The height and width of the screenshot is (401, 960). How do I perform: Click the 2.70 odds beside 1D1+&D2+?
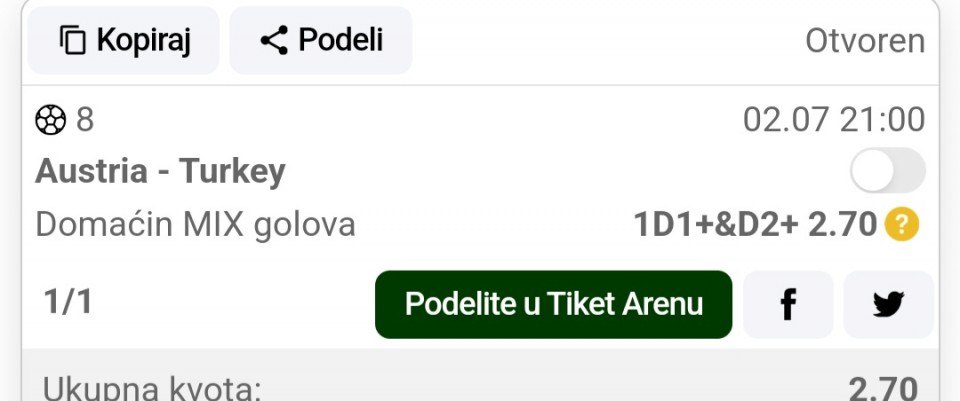(842, 225)
